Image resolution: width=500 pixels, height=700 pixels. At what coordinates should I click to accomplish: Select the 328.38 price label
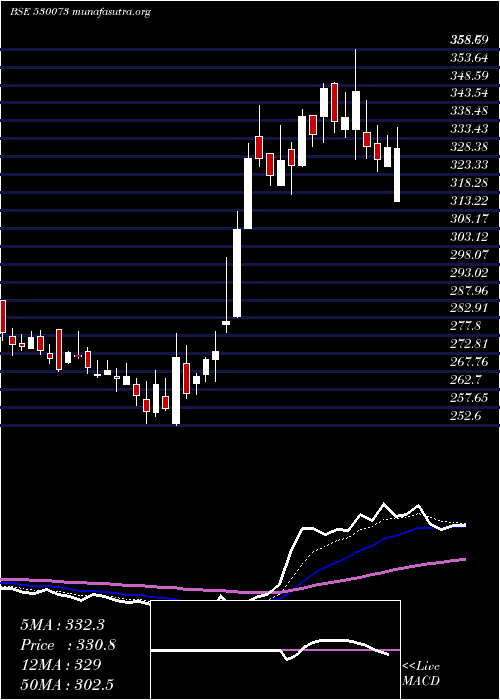(468, 147)
